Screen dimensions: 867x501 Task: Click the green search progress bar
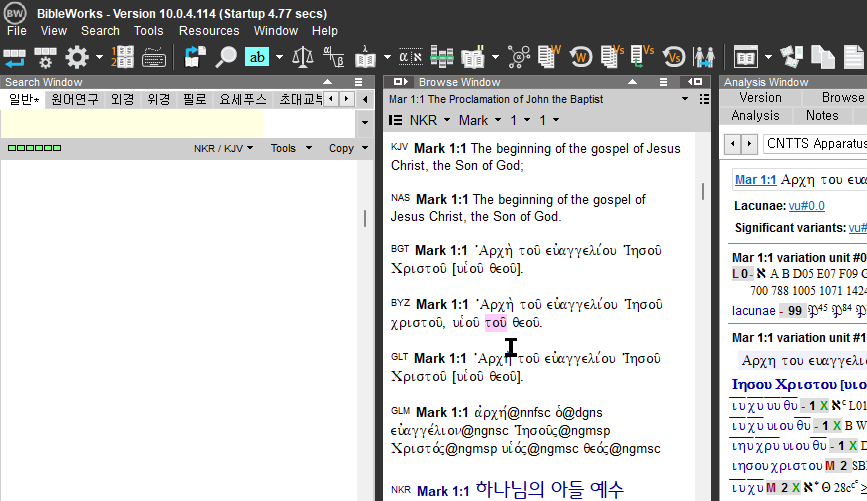click(x=34, y=148)
